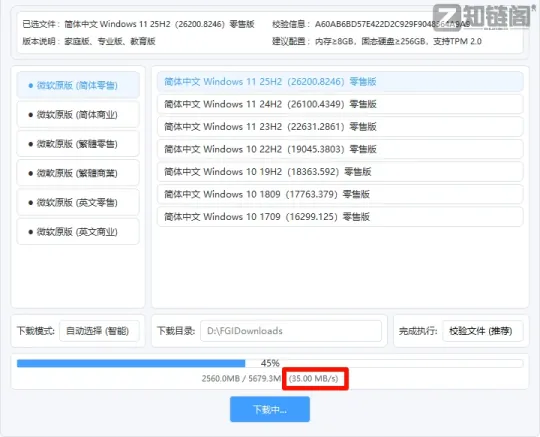Open 完成执行 校验文件 (推荐) dropdown
540x437 pixels.
tap(482, 331)
